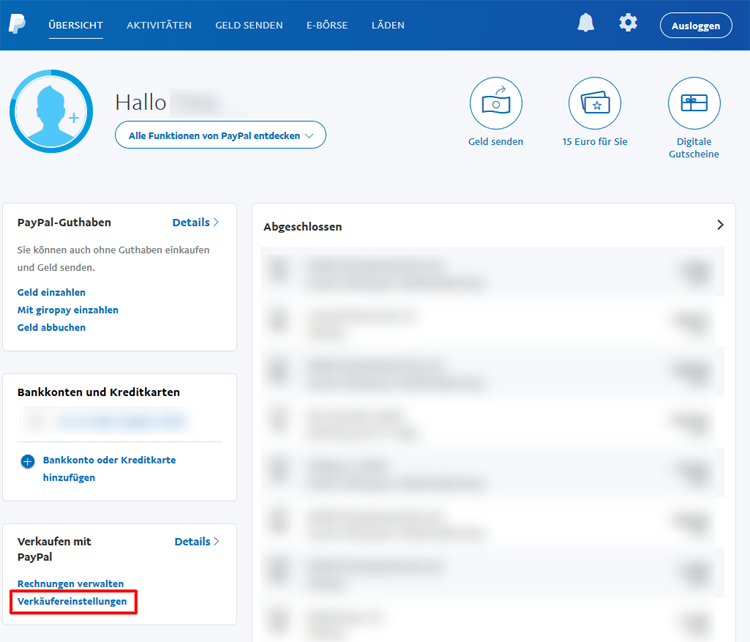Click the PayPal-Guthaben heading

pyautogui.click(x=64, y=222)
